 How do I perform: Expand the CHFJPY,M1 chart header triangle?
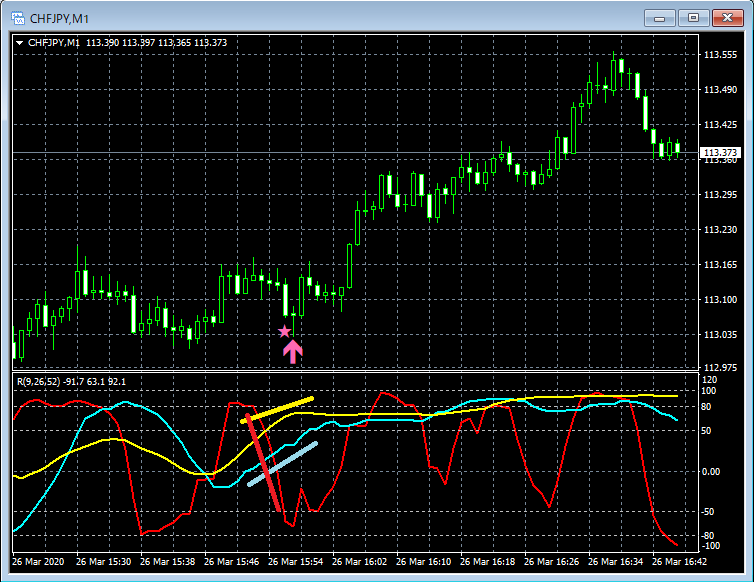click(20, 43)
